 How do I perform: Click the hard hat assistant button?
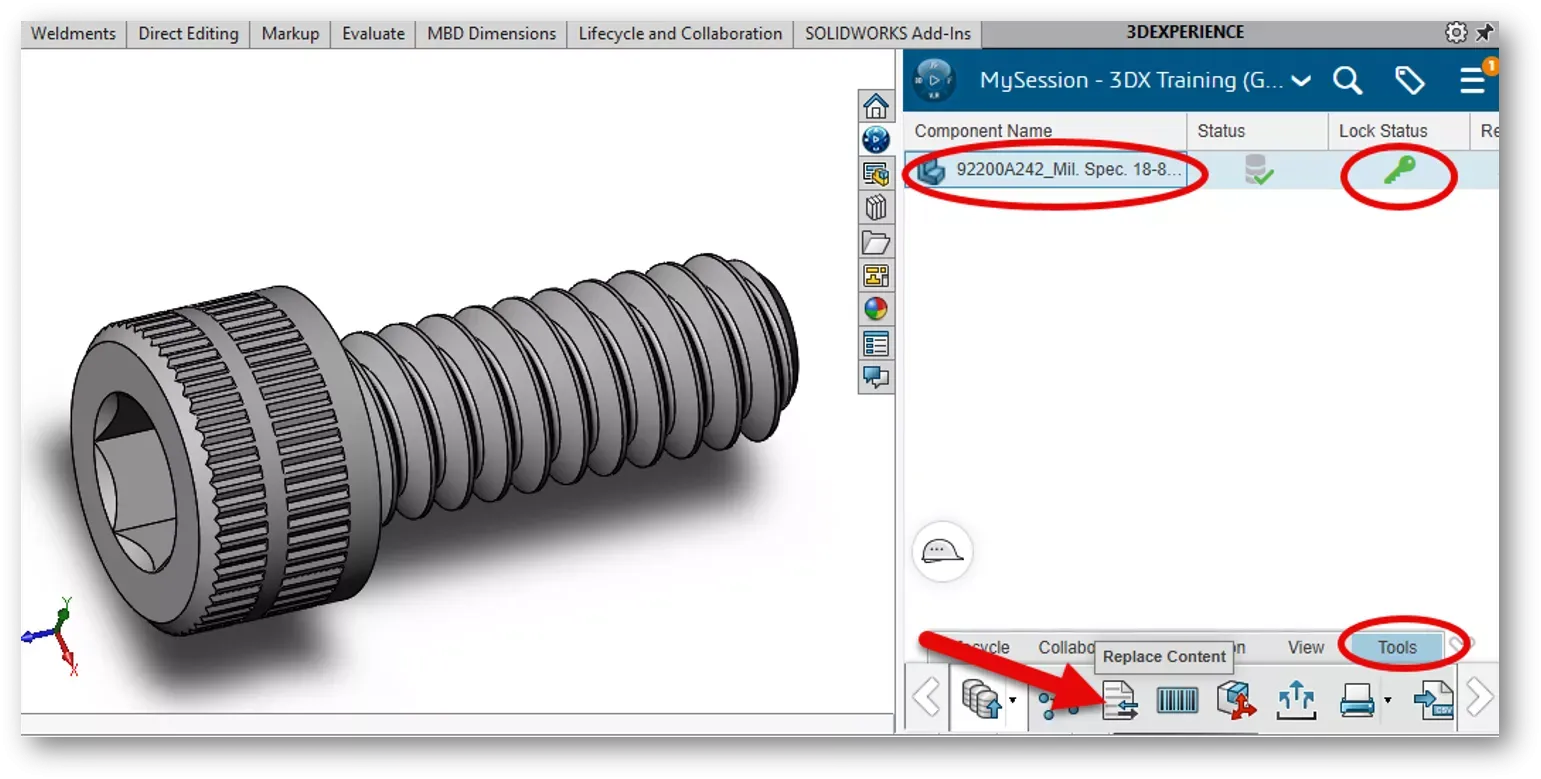pos(942,551)
